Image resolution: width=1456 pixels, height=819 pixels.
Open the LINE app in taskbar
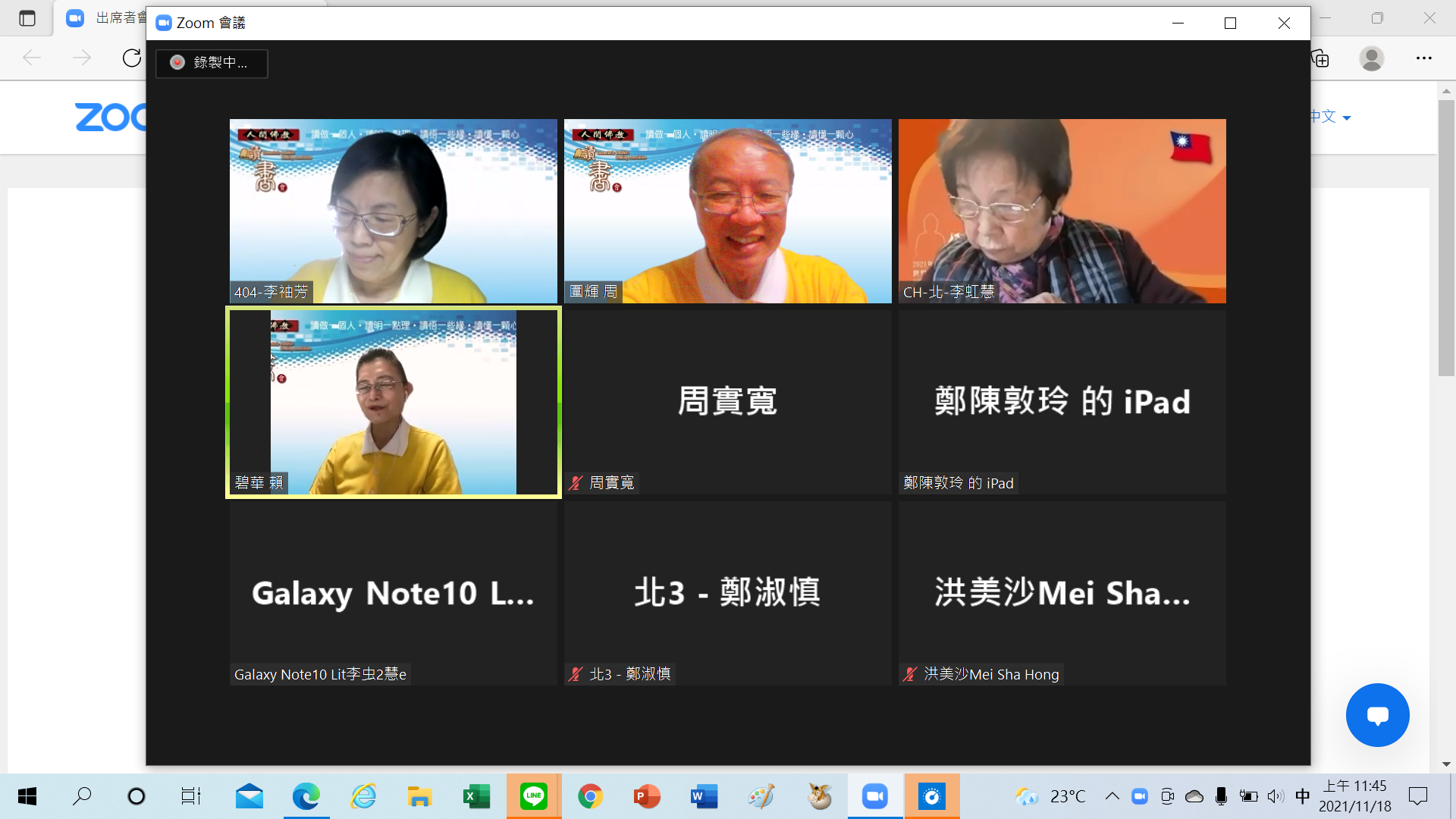tap(534, 796)
